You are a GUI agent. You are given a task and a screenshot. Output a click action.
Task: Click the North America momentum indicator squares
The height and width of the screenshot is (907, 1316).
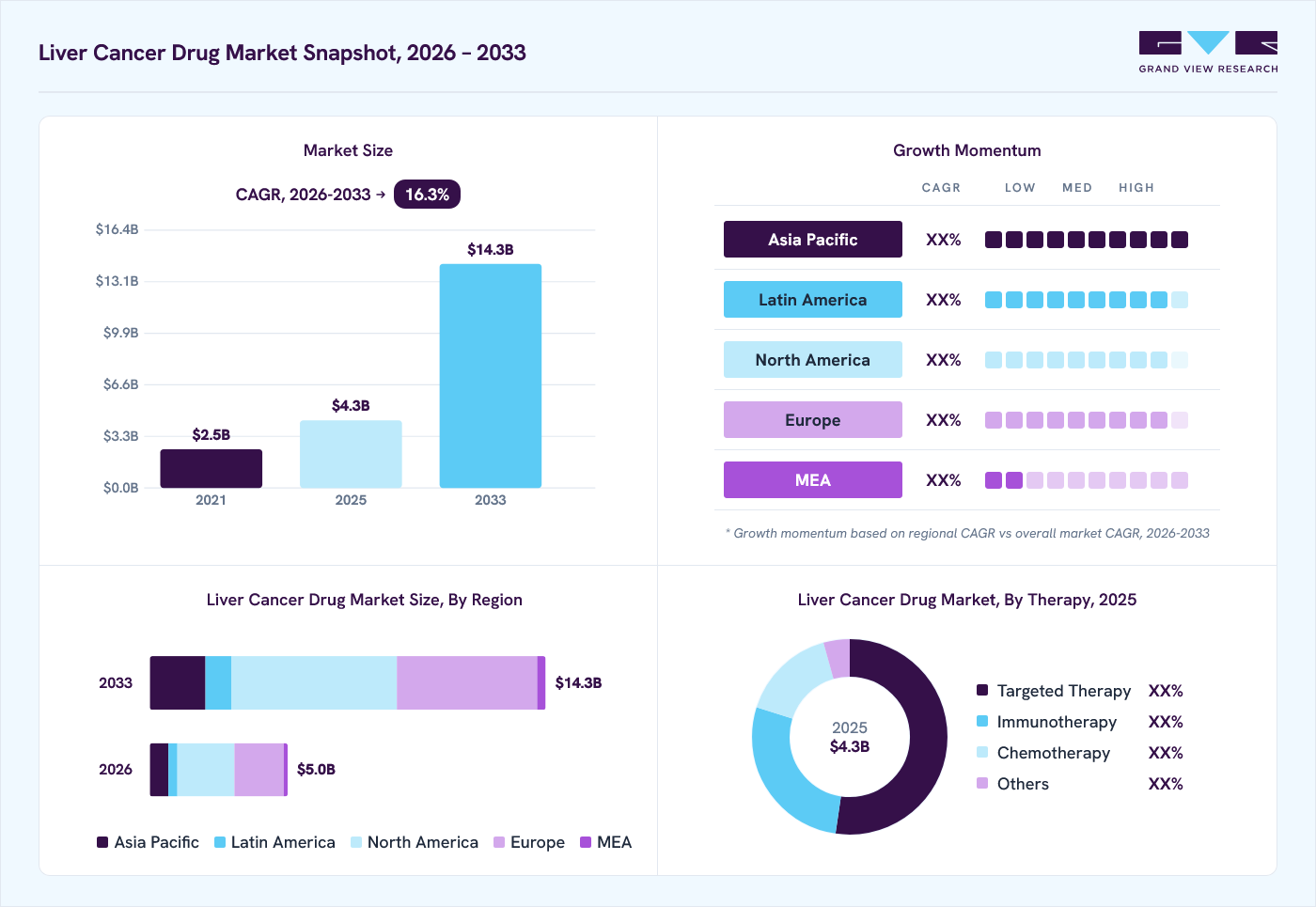point(1087,360)
